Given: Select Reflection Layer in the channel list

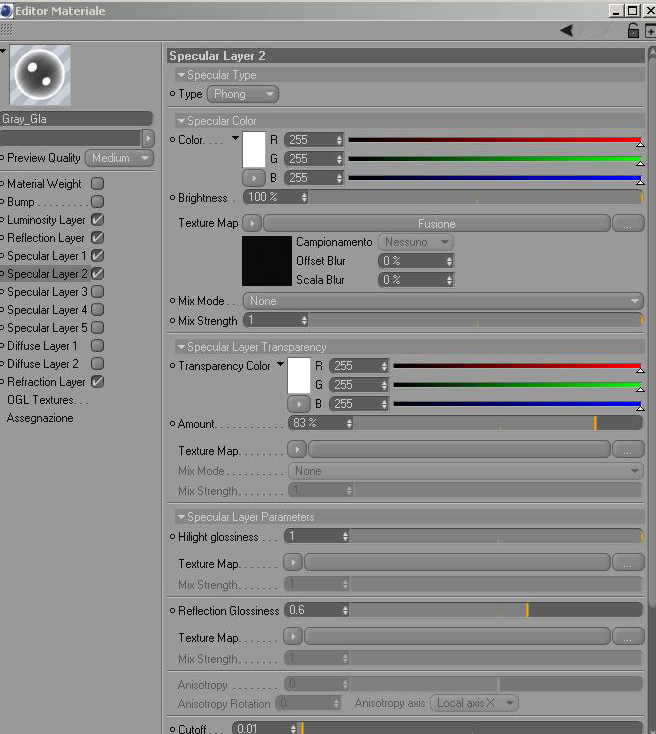Looking at the screenshot, I should pyautogui.click(x=45, y=238).
